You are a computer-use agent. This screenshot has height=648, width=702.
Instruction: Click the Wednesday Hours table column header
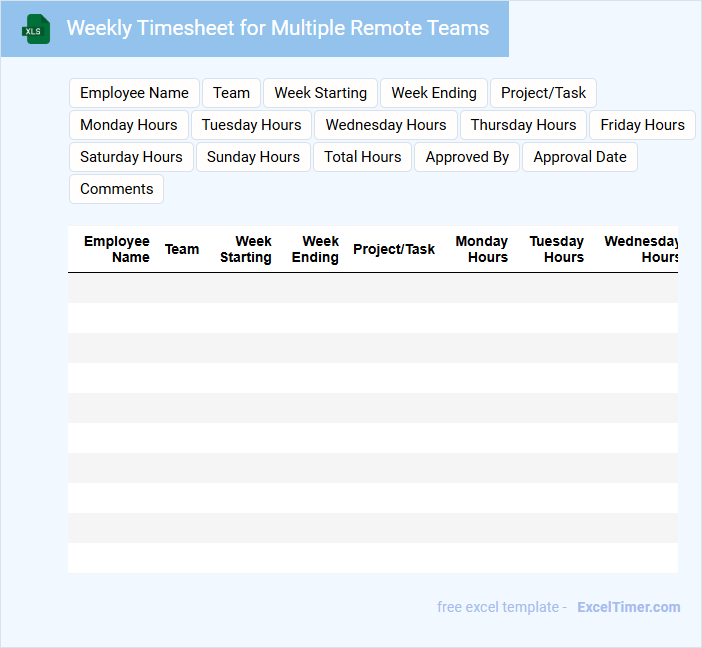click(x=641, y=249)
